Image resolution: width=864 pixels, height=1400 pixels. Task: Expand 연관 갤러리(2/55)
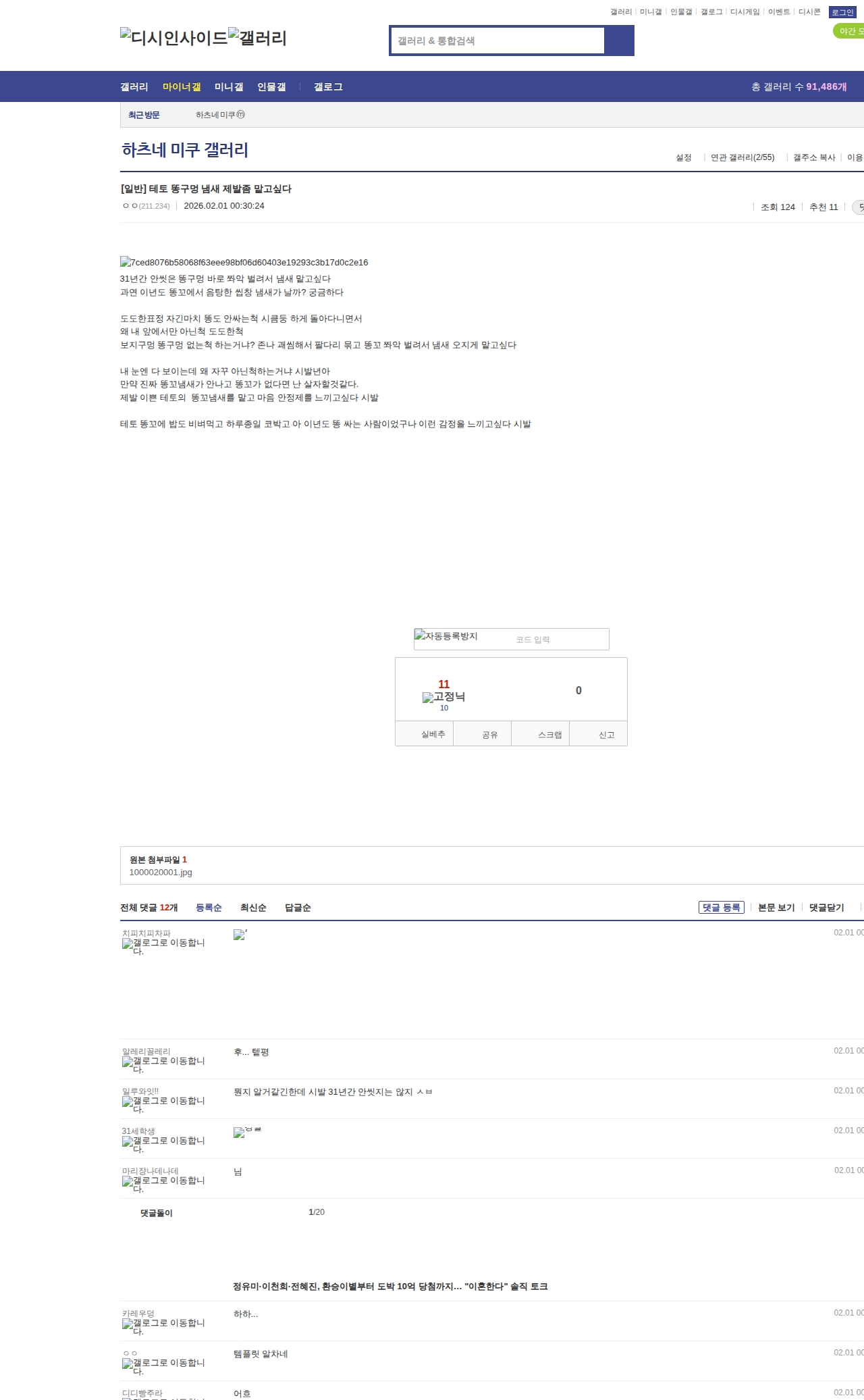742,157
